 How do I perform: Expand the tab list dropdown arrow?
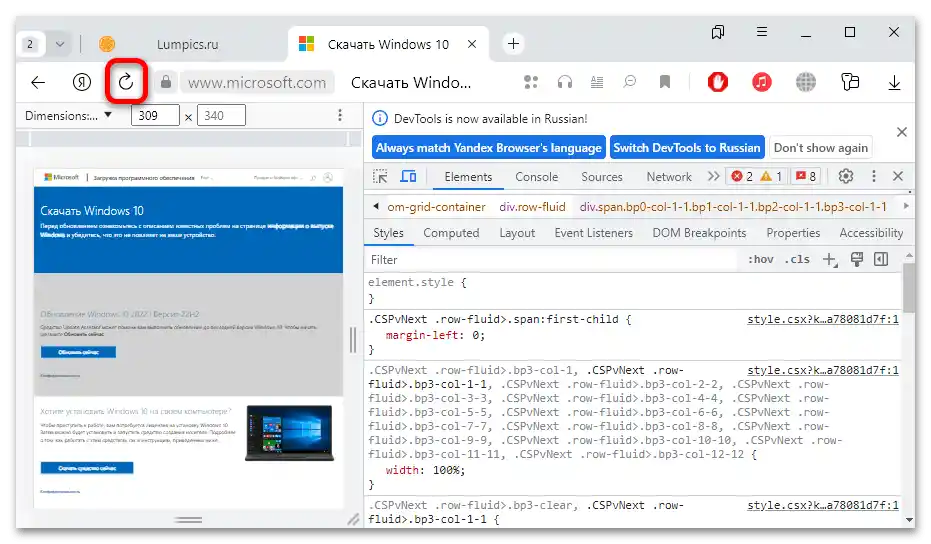tap(60, 44)
